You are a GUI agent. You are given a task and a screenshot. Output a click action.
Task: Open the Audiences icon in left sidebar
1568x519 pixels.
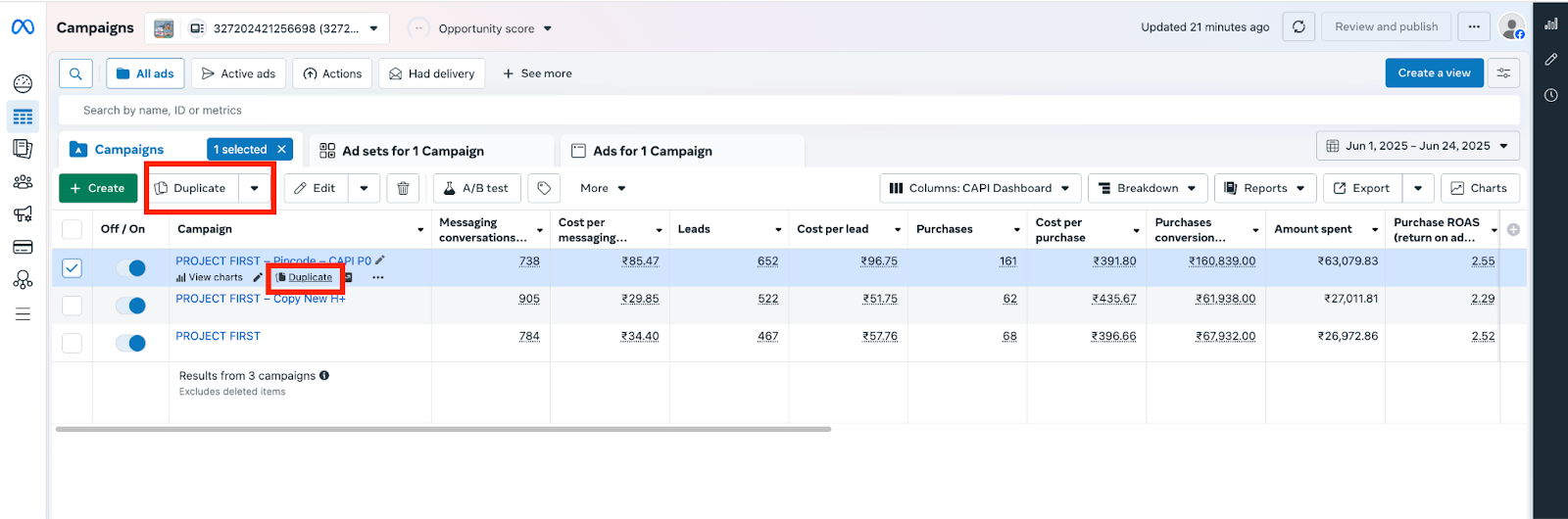tap(23, 181)
